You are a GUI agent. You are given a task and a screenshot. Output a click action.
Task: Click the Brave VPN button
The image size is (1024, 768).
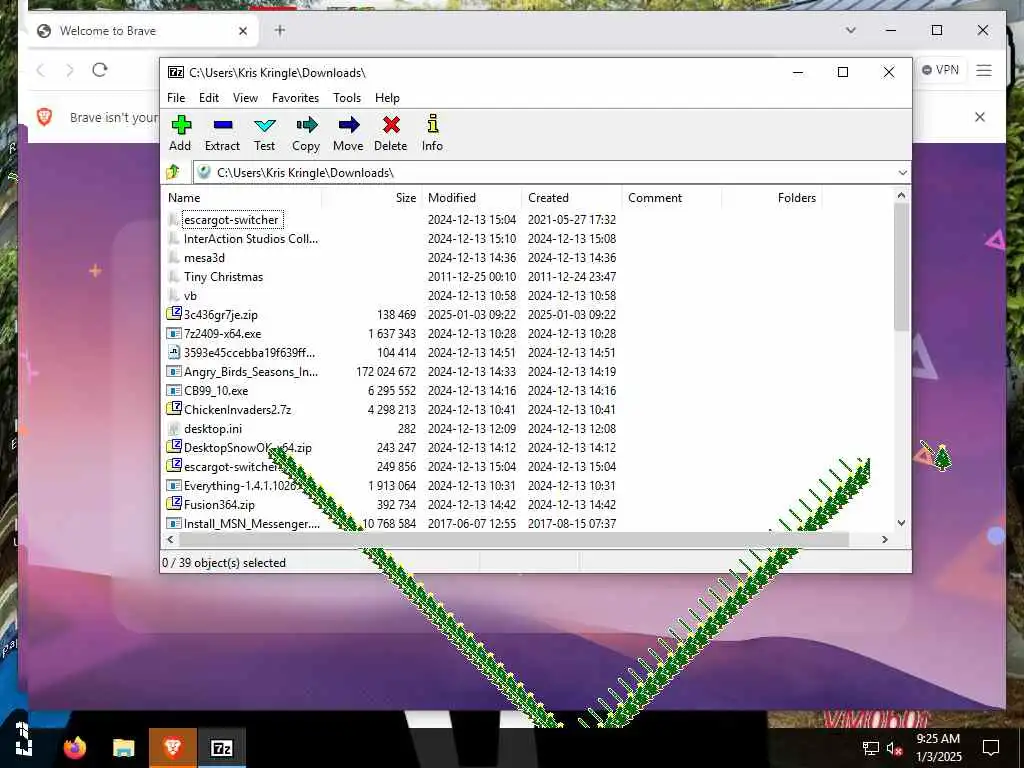coord(940,70)
